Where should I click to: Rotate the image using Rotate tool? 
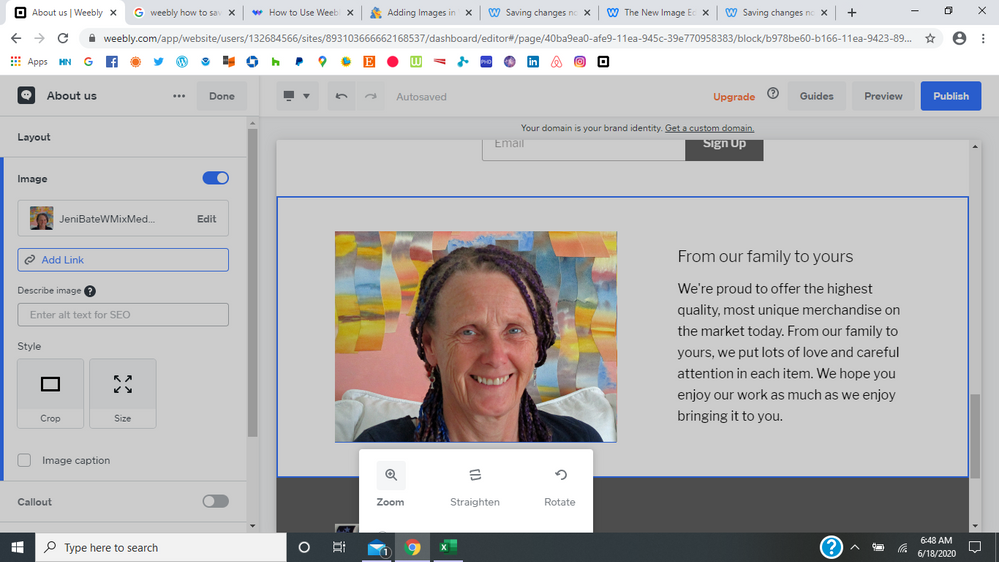(x=560, y=485)
